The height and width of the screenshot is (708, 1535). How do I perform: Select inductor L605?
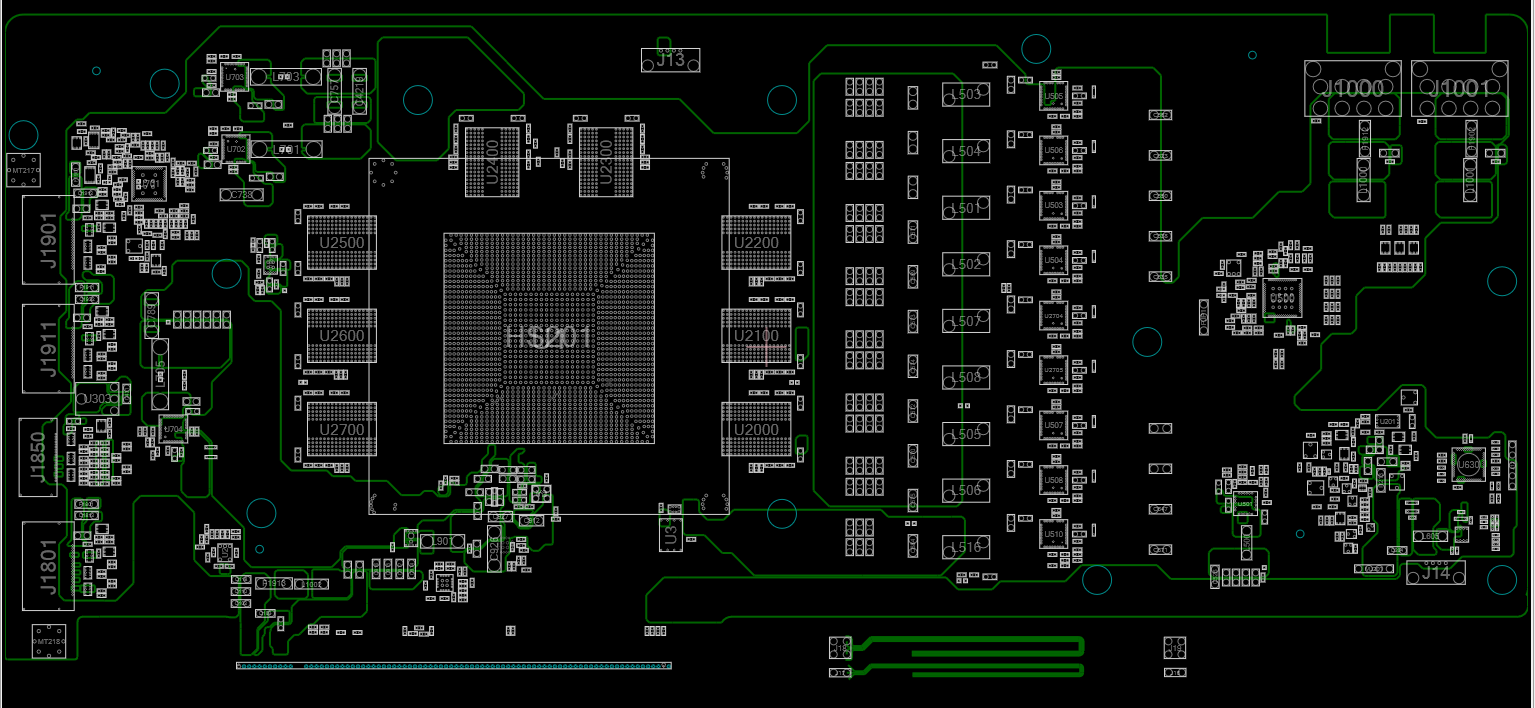click(x=1430, y=536)
